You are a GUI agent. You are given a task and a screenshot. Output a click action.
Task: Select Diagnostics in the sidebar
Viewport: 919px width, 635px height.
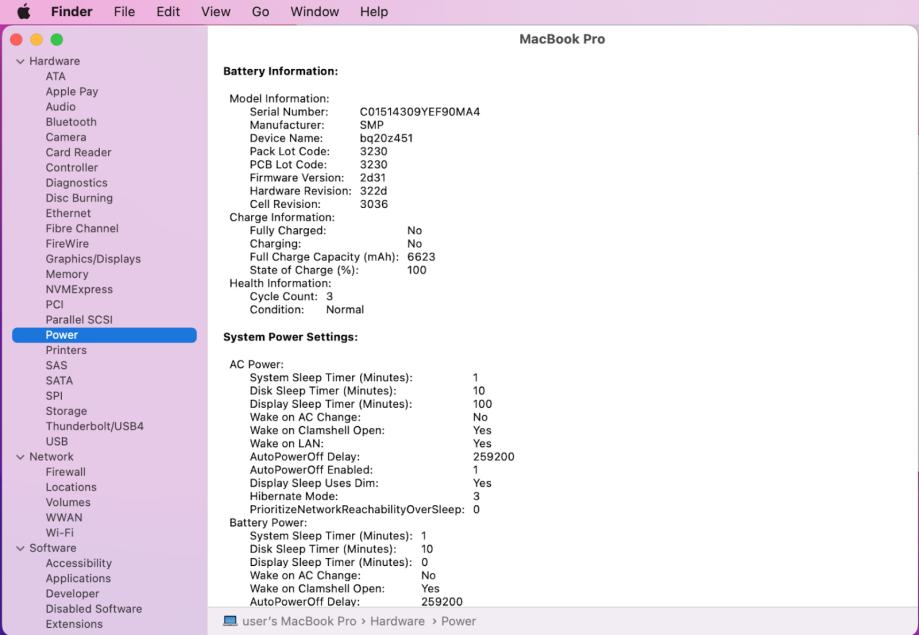pyautogui.click(x=77, y=183)
